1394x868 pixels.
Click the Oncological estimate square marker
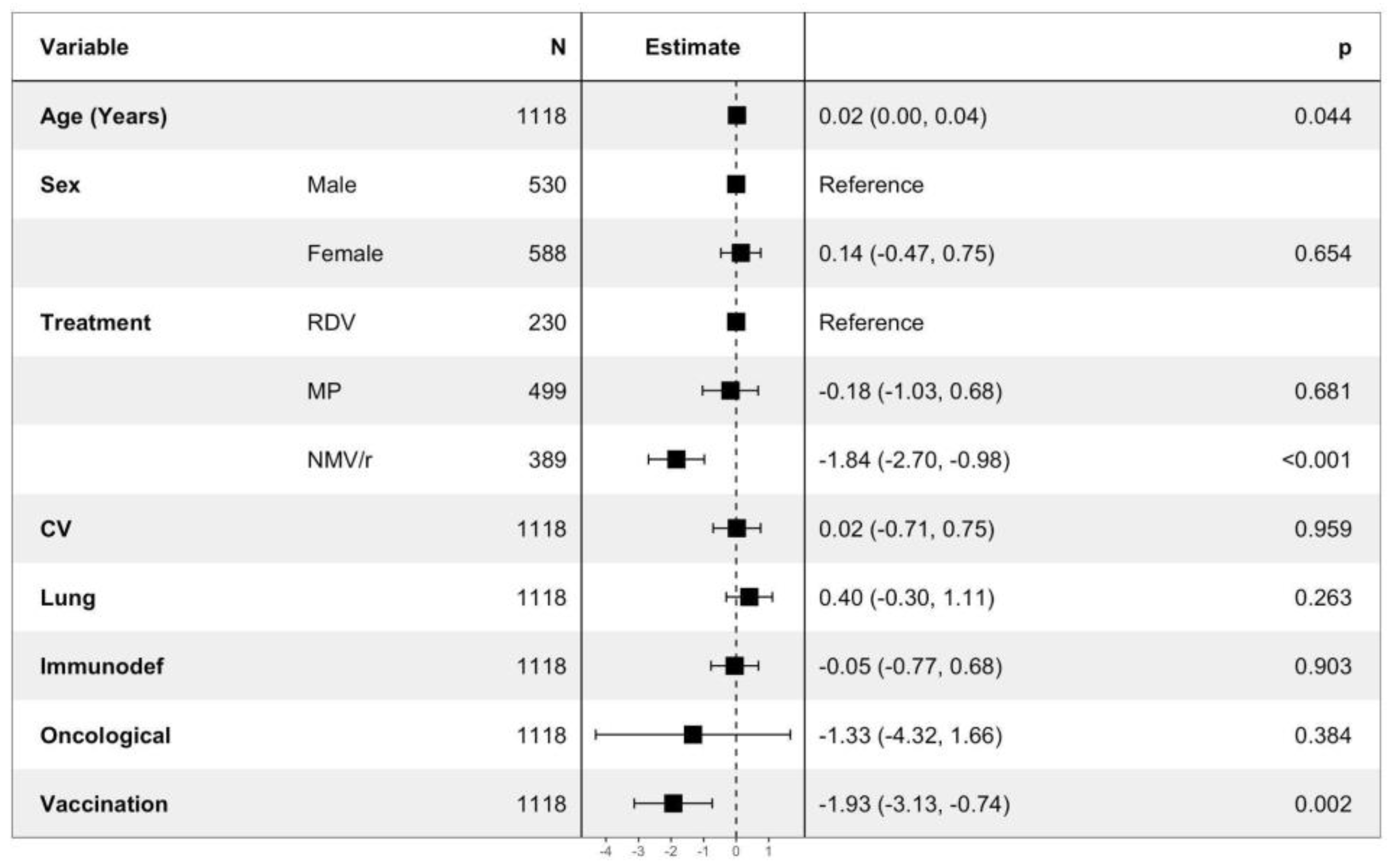pyautogui.click(x=693, y=735)
